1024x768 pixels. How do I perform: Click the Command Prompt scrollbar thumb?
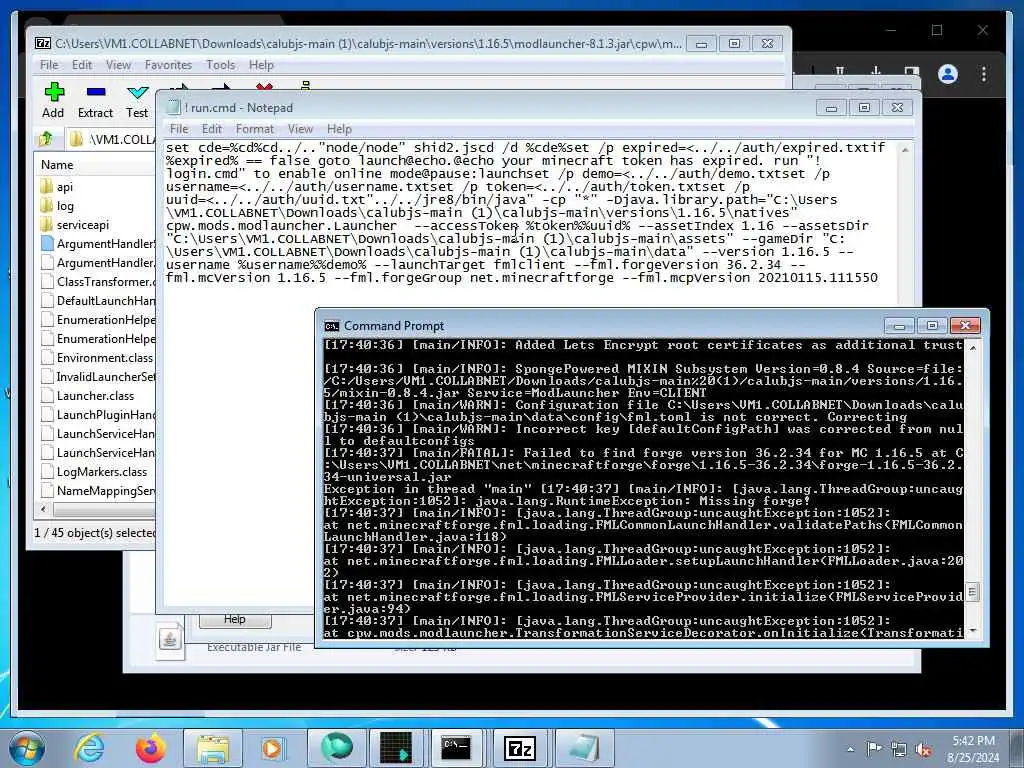972,592
